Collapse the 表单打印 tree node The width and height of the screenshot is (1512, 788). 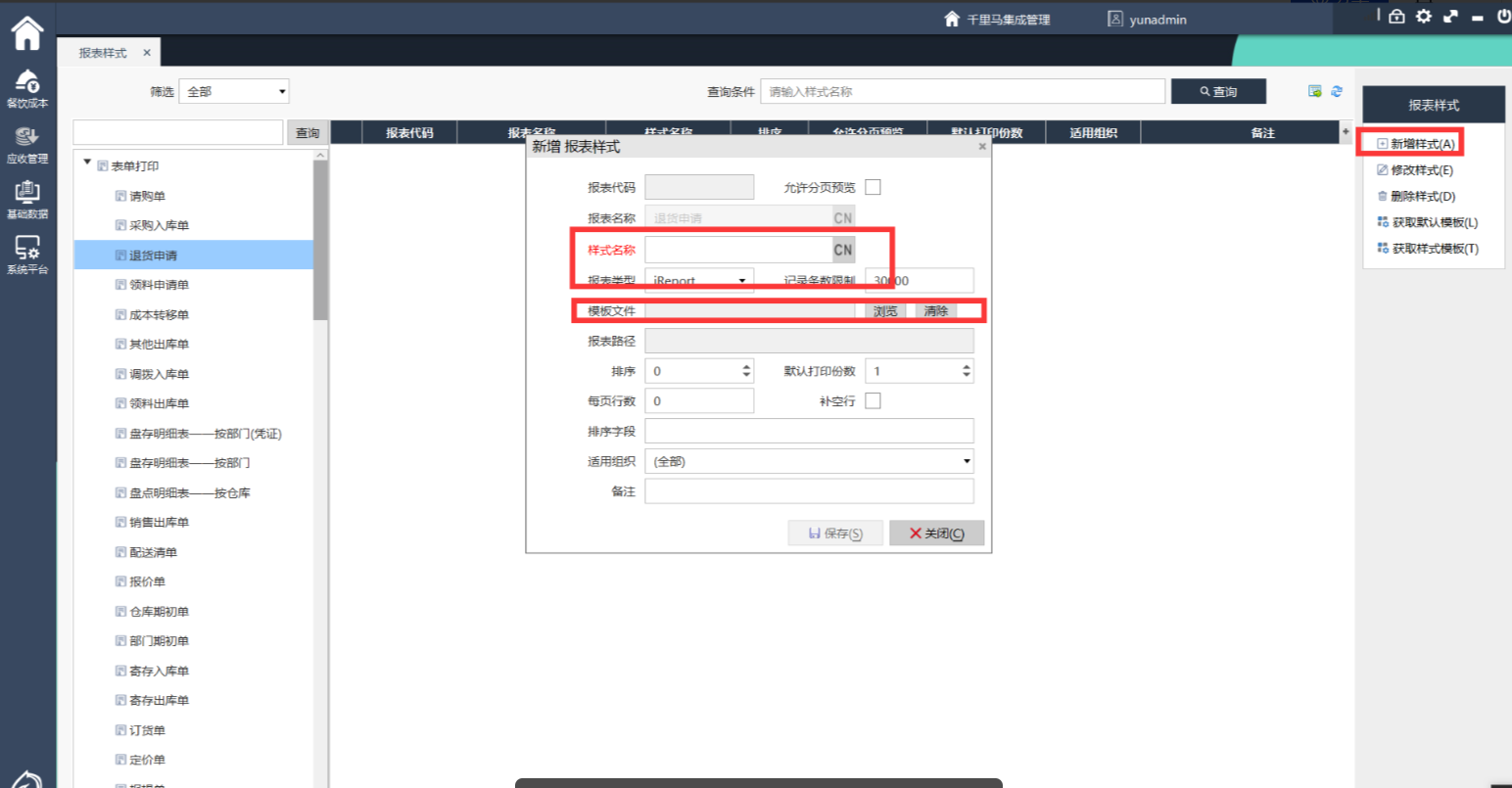87,164
